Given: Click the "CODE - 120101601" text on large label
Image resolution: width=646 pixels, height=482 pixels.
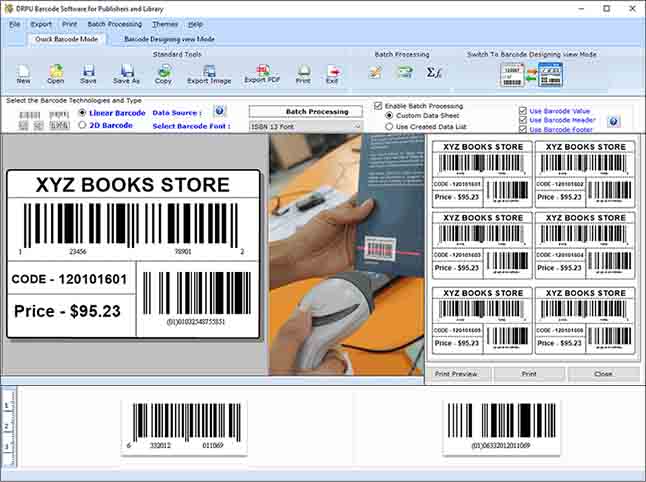Looking at the screenshot, I should (69, 279).
